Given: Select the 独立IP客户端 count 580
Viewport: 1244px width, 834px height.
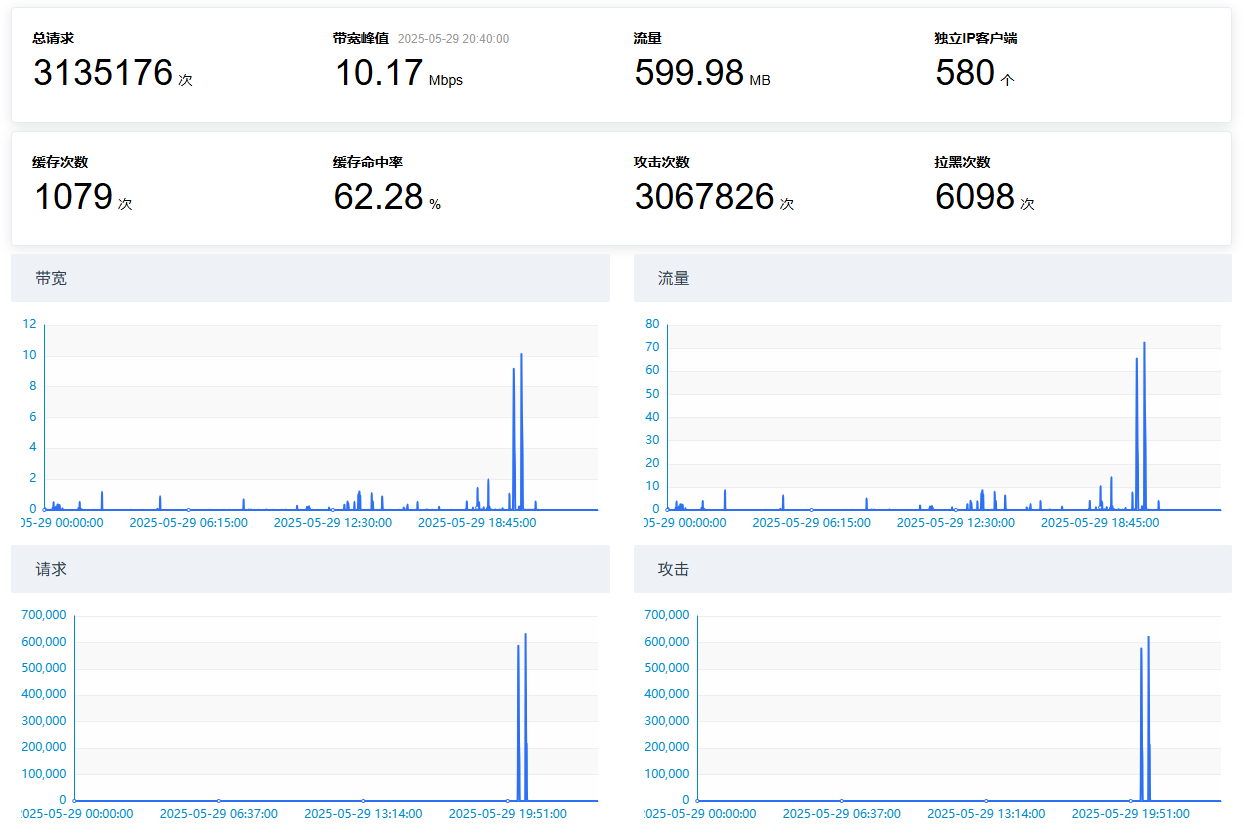Looking at the screenshot, I should (965, 73).
